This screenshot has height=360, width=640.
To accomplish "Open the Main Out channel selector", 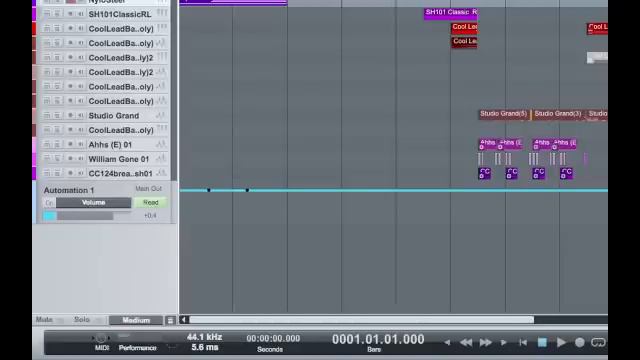I will (149, 189).
